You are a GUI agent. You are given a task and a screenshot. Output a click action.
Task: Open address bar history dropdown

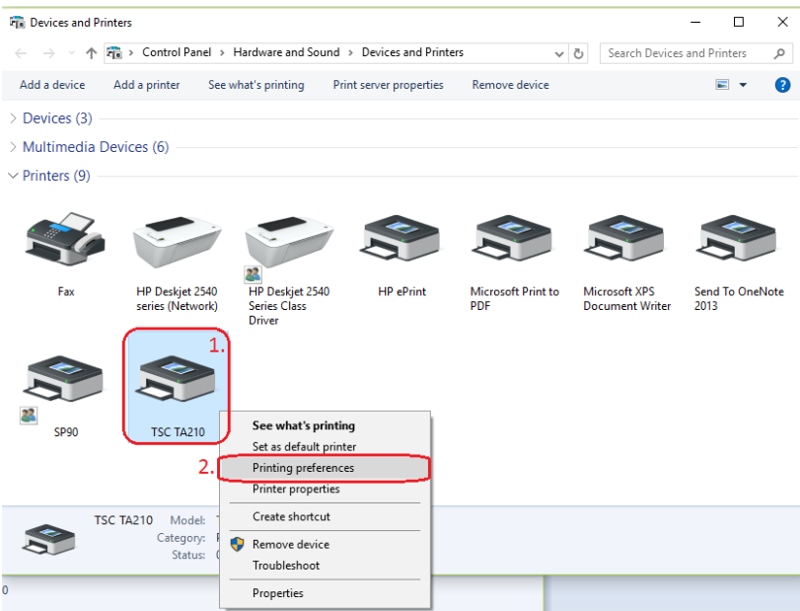(x=559, y=53)
